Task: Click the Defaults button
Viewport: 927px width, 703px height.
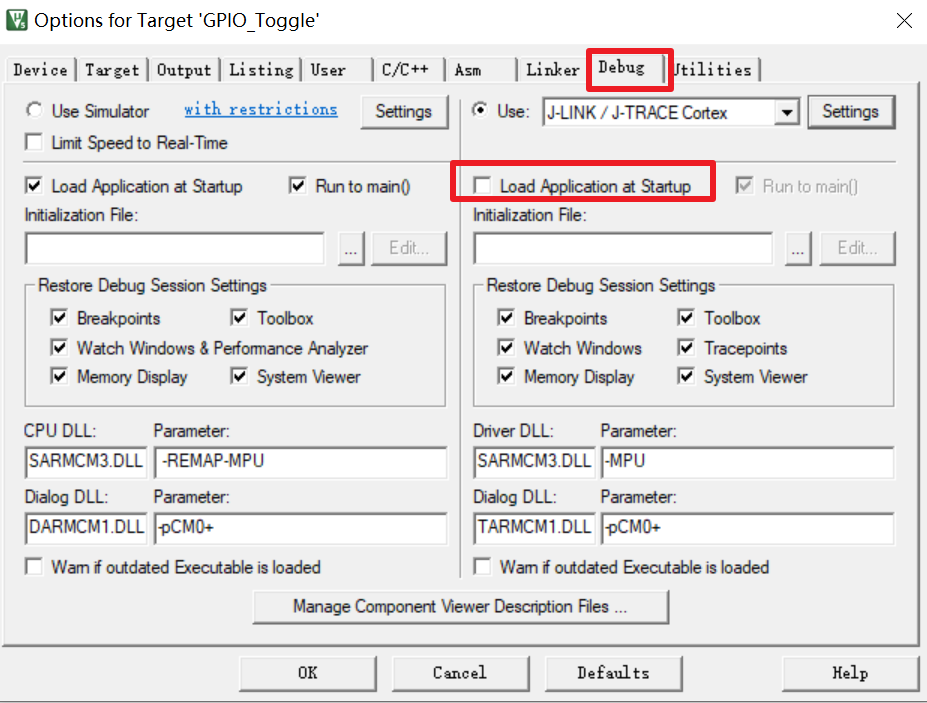Action: (613, 673)
